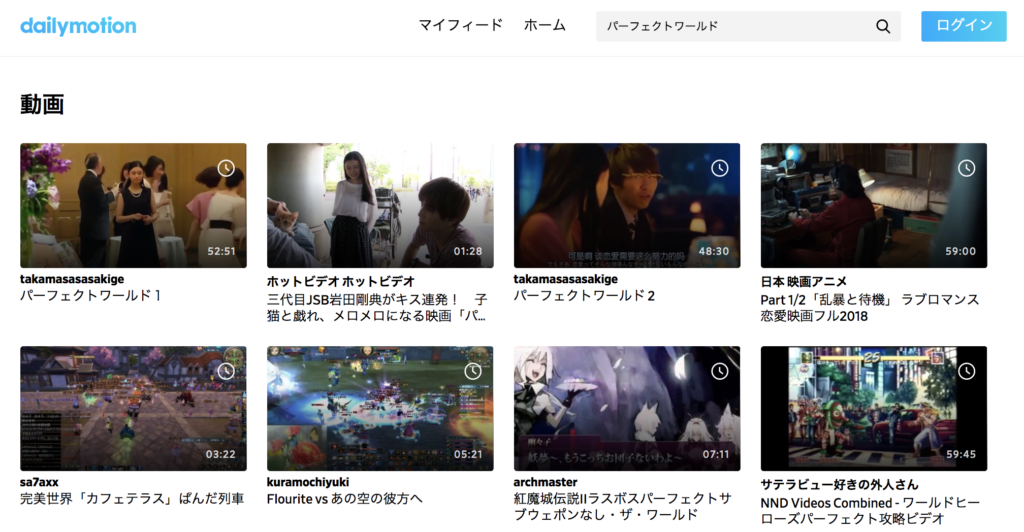The width and height of the screenshot is (1024, 532).
Task: Click watch-later clock on 紅魔城伝説II video
Action: [720, 371]
